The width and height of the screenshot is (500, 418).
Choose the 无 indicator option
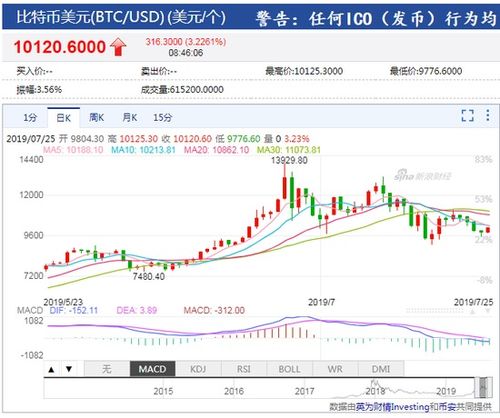pyautogui.click(x=107, y=369)
